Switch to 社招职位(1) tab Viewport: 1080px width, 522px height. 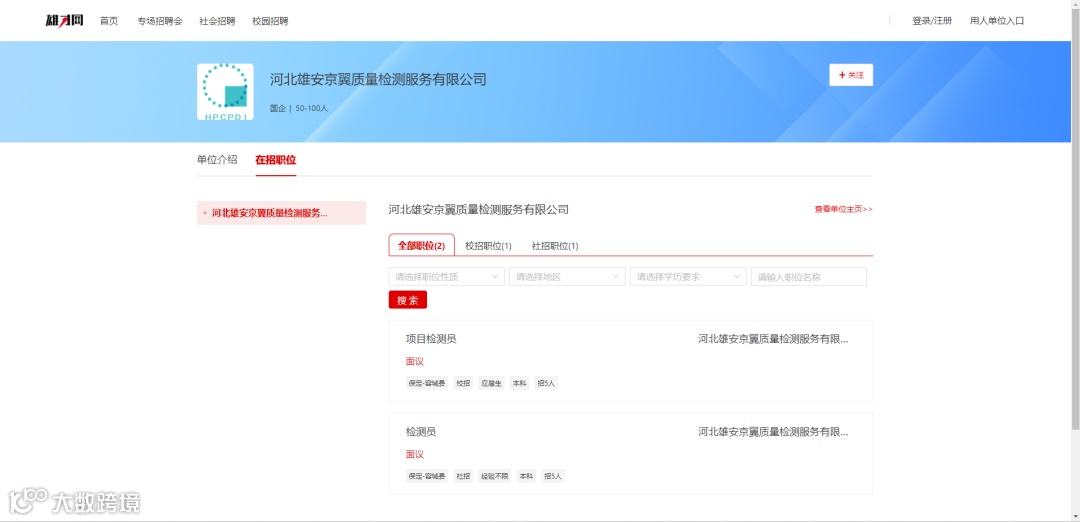[555, 245]
